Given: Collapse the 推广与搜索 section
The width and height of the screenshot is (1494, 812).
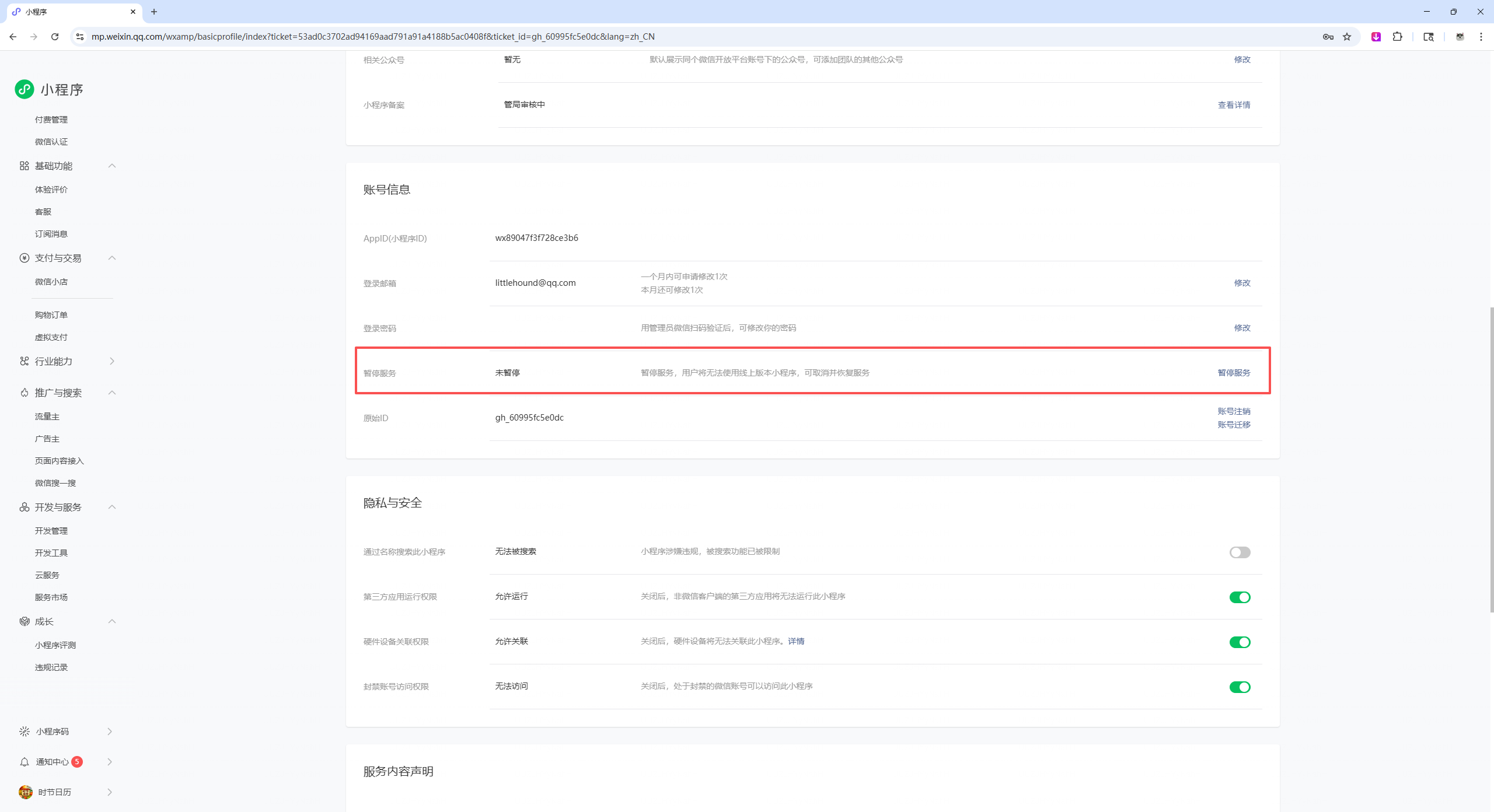Looking at the screenshot, I should coord(112,393).
